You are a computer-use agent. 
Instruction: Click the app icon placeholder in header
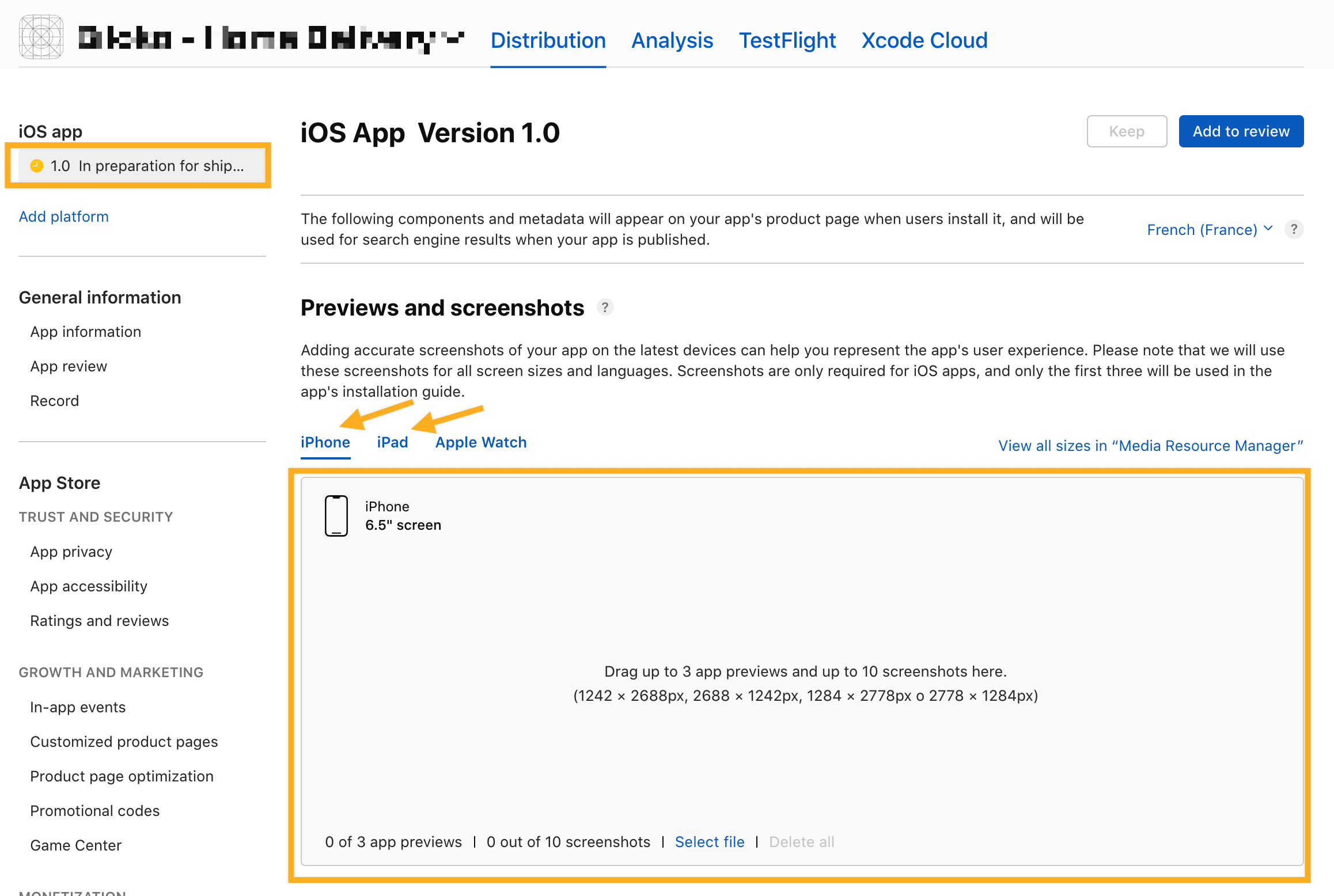(41, 37)
